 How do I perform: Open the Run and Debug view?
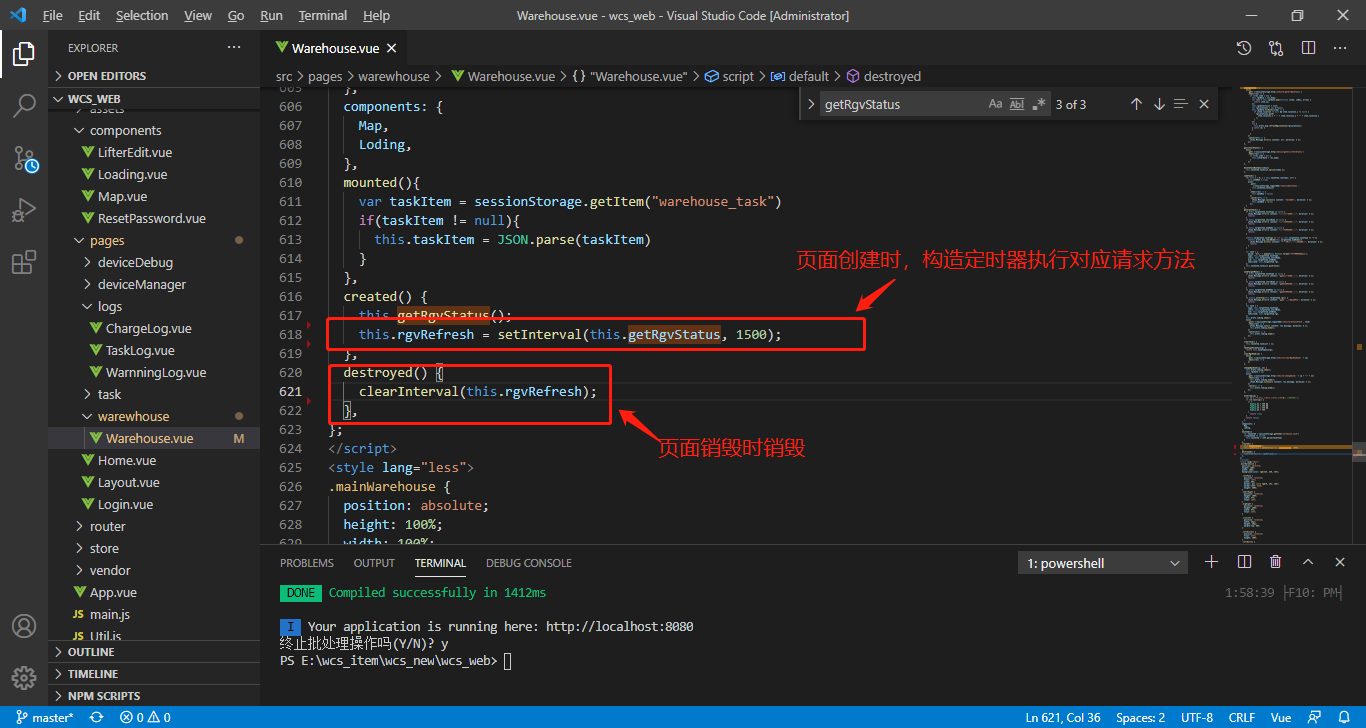(24, 210)
